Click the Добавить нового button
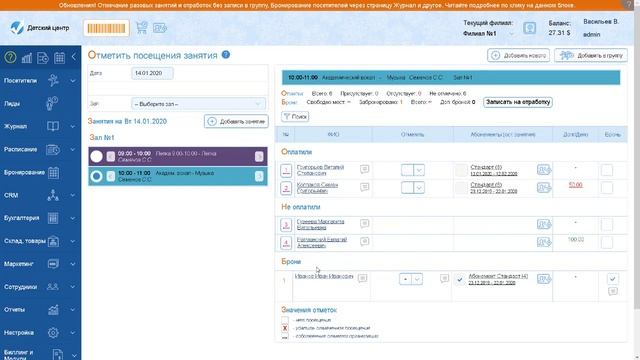Screen dimensions: 640x360 coord(518,56)
